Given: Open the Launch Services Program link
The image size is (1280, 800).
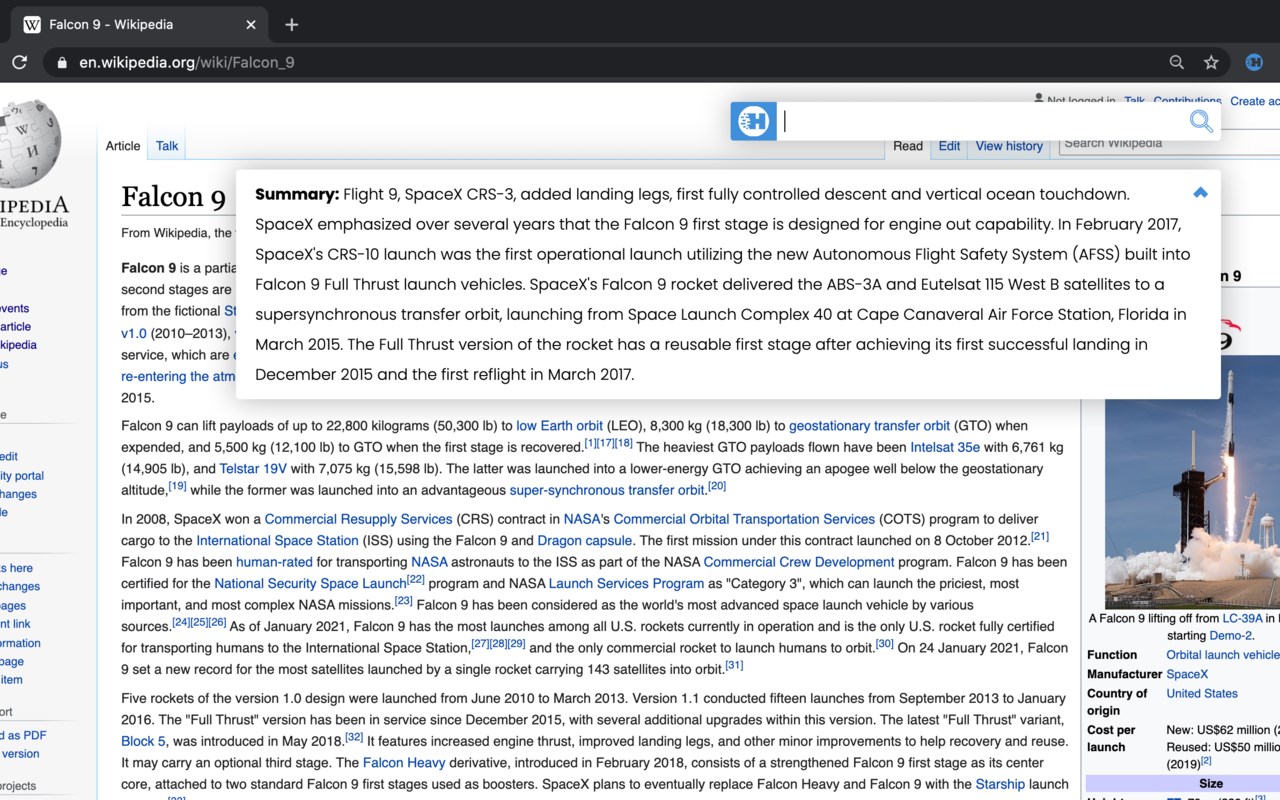Looking at the screenshot, I should tap(626, 583).
